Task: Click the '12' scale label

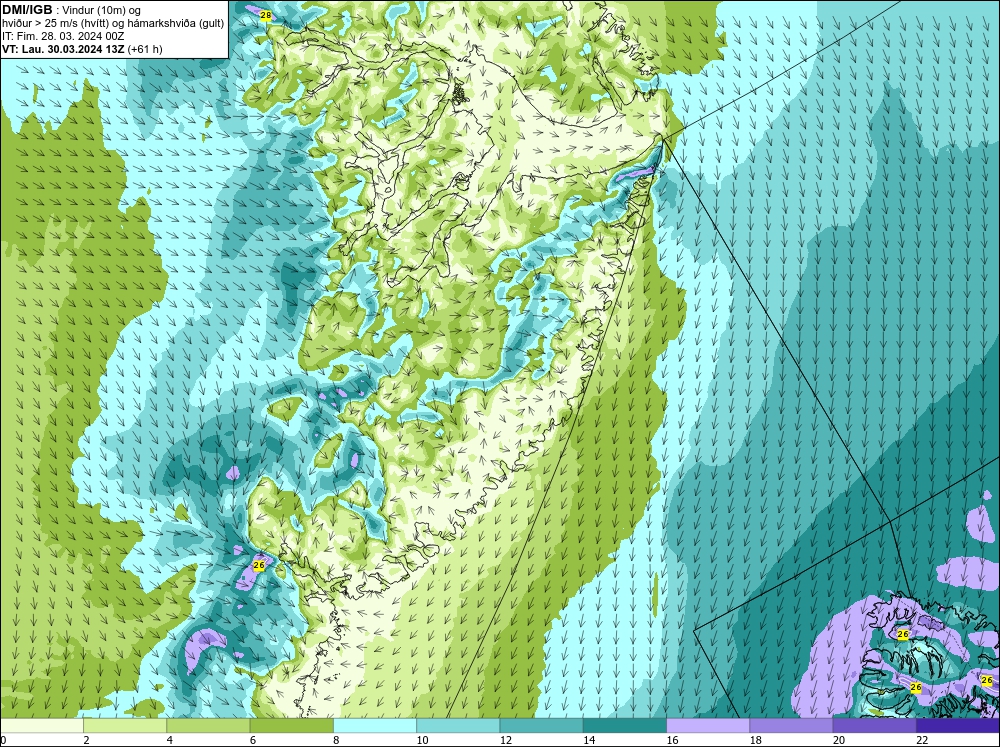Action: pos(506,740)
